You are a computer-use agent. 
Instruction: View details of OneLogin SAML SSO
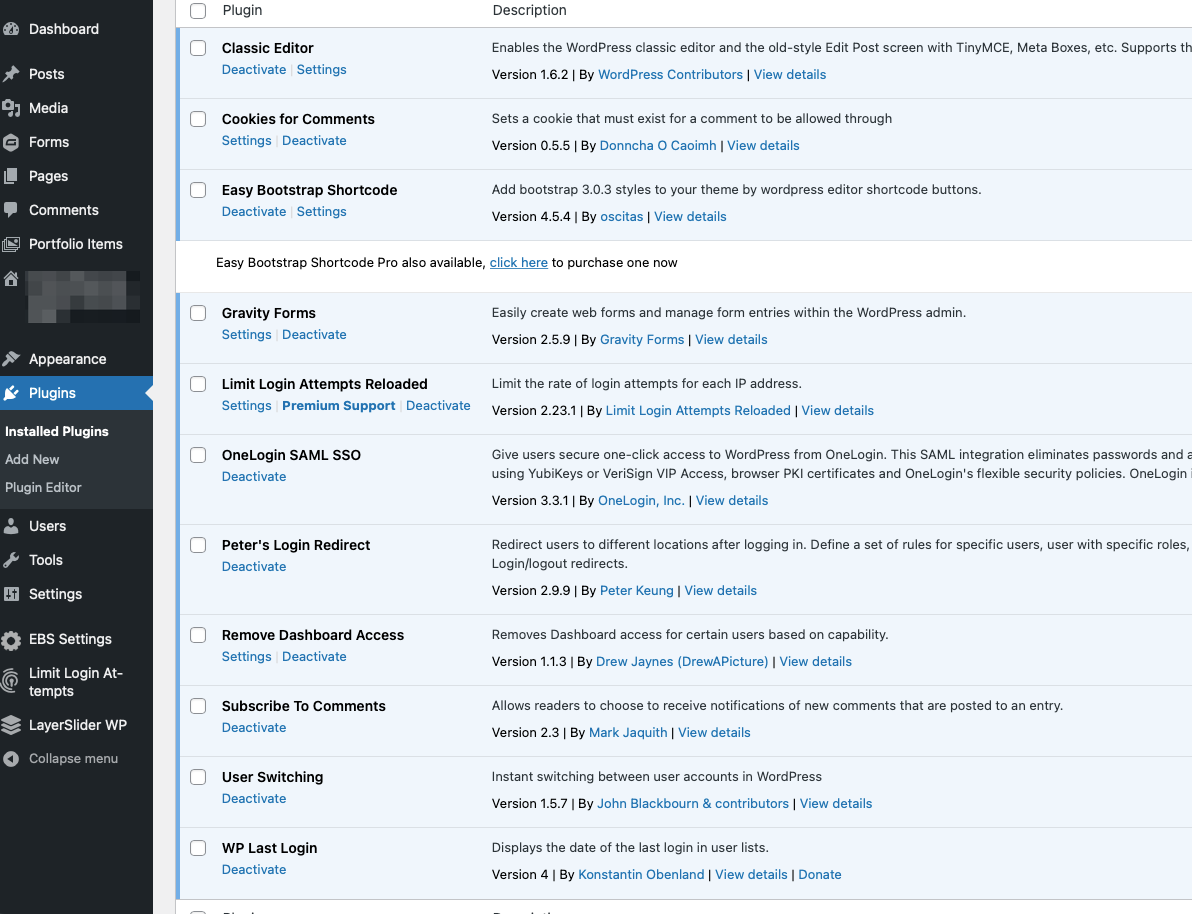click(x=732, y=500)
